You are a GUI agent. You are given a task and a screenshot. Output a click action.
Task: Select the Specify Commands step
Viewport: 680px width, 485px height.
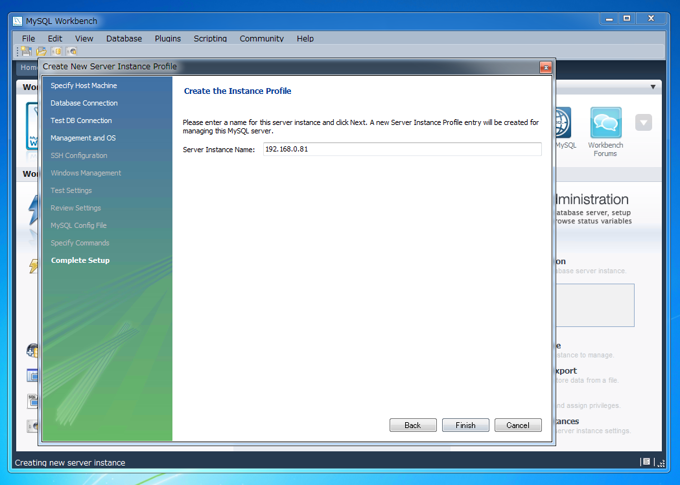pyautogui.click(x=80, y=243)
